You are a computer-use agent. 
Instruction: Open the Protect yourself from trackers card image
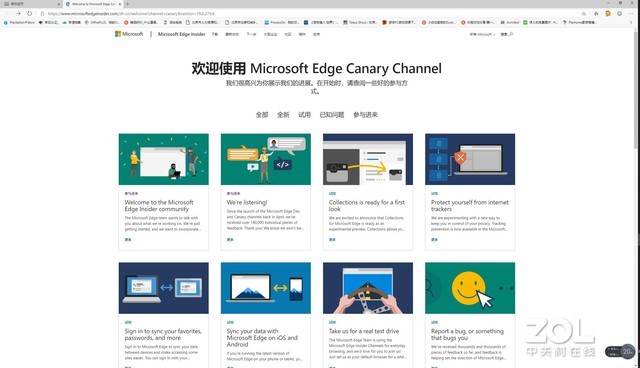point(470,159)
